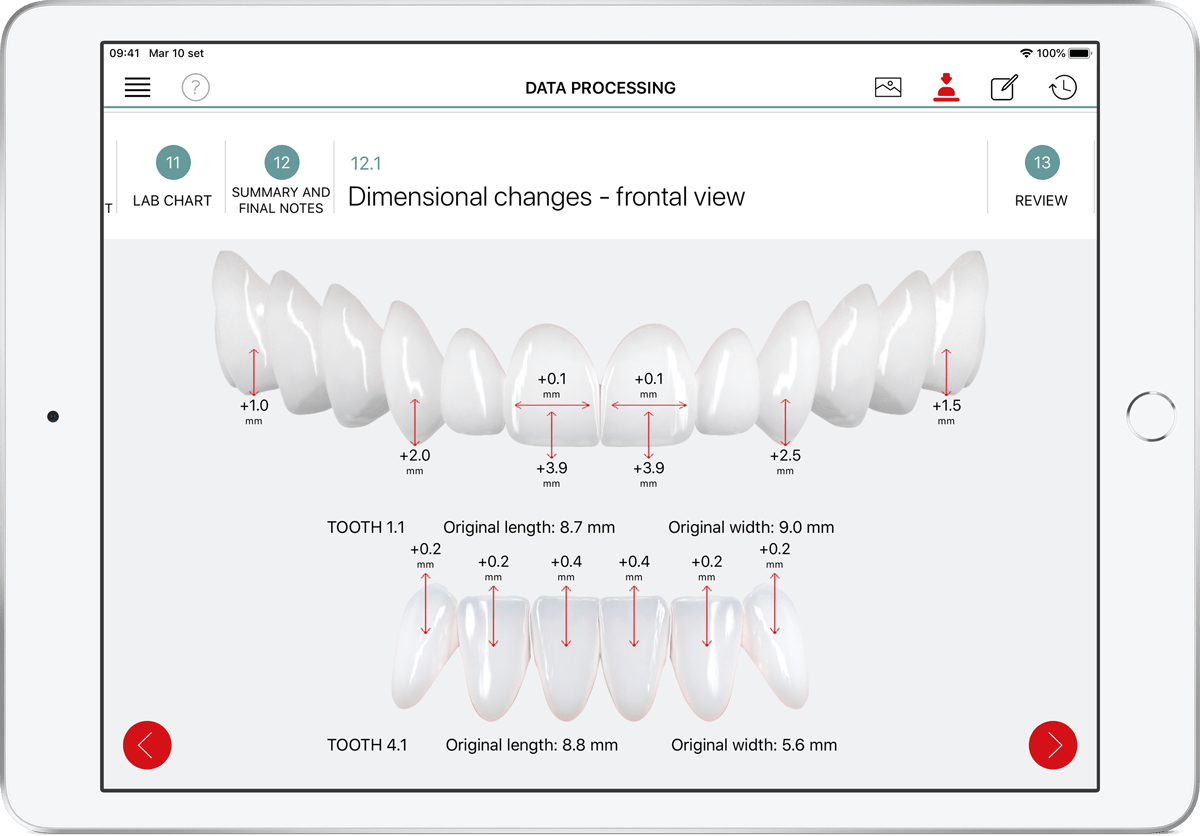Open the hamburger menu
Image resolution: width=1200 pixels, height=836 pixels.
tap(137, 88)
